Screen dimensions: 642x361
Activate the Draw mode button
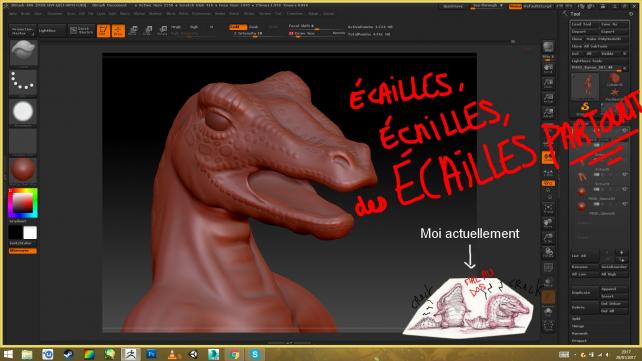(x=118, y=31)
